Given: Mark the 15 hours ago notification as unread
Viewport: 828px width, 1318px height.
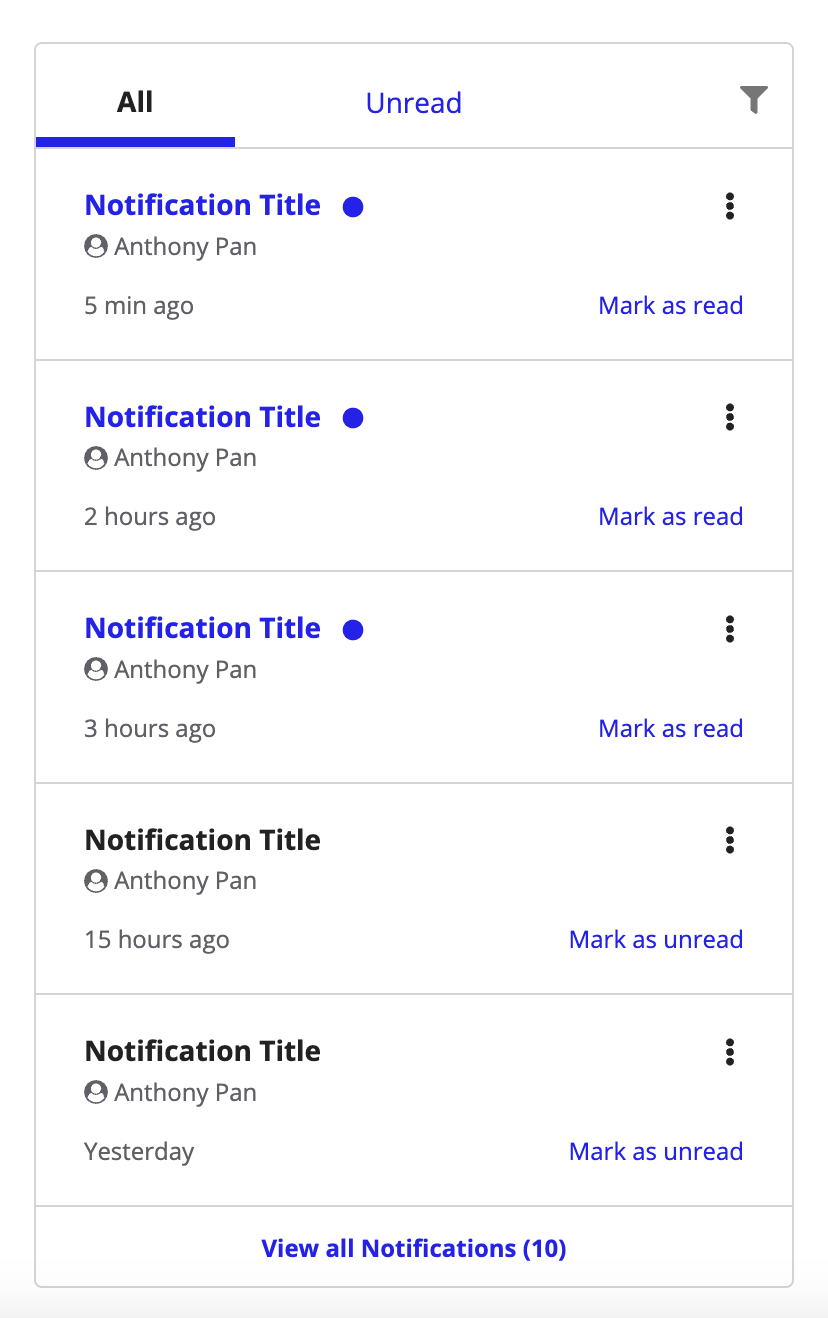Looking at the screenshot, I should pos(655,940).
